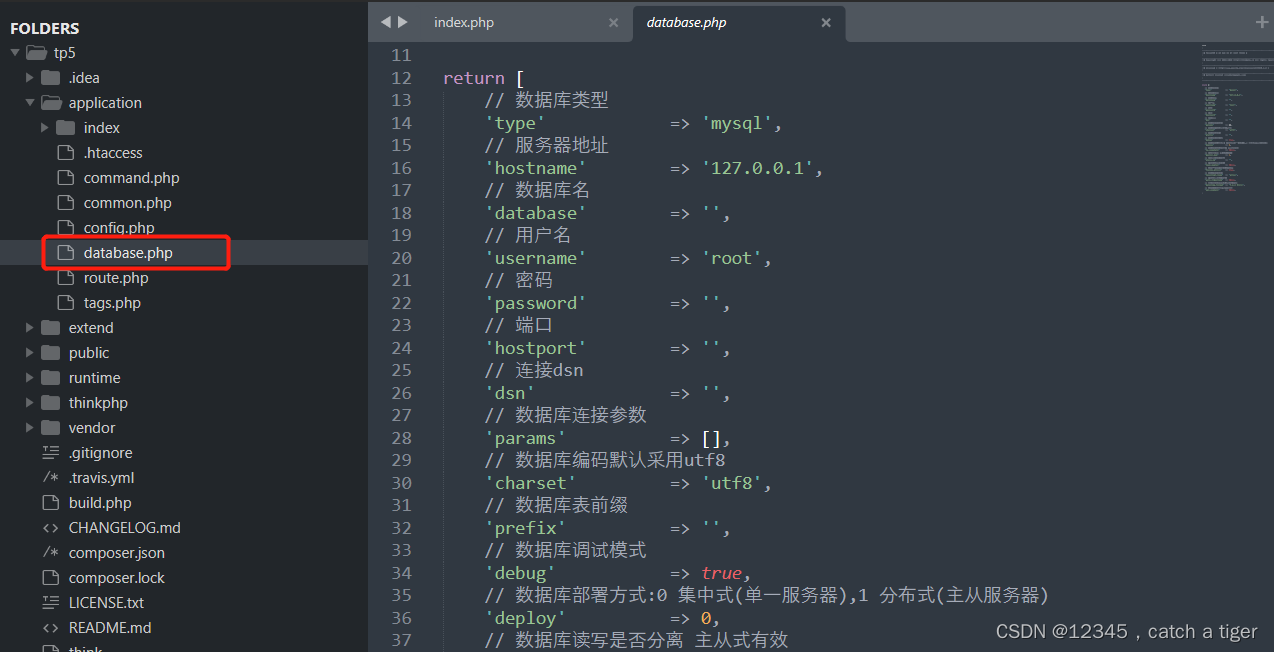Select the database.php tab

(x=686, y=21)
